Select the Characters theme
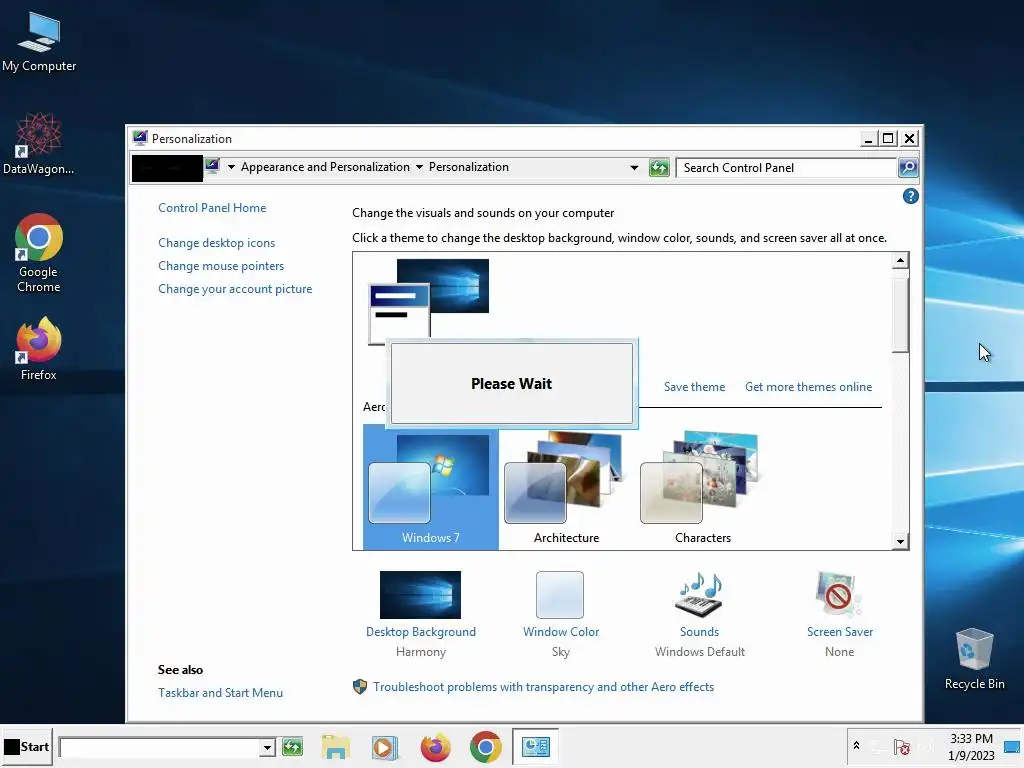 point(703,488)
